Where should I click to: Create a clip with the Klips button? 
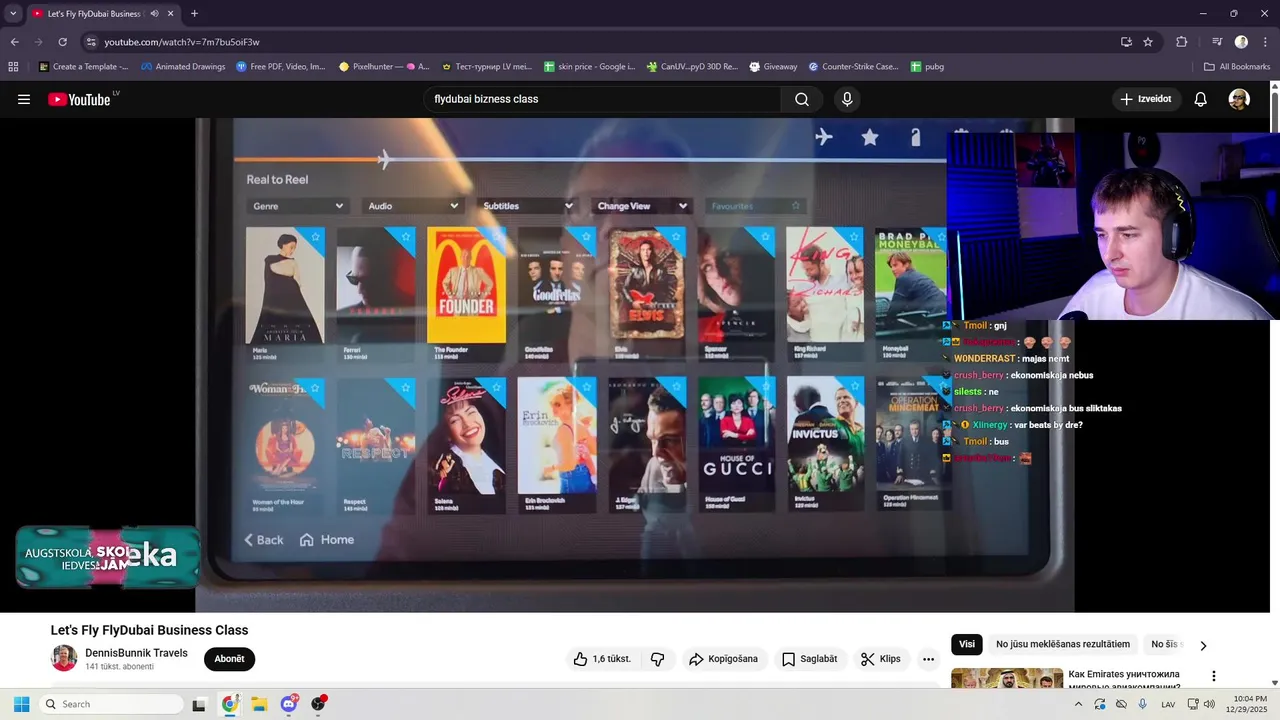(x=880, y=659)
